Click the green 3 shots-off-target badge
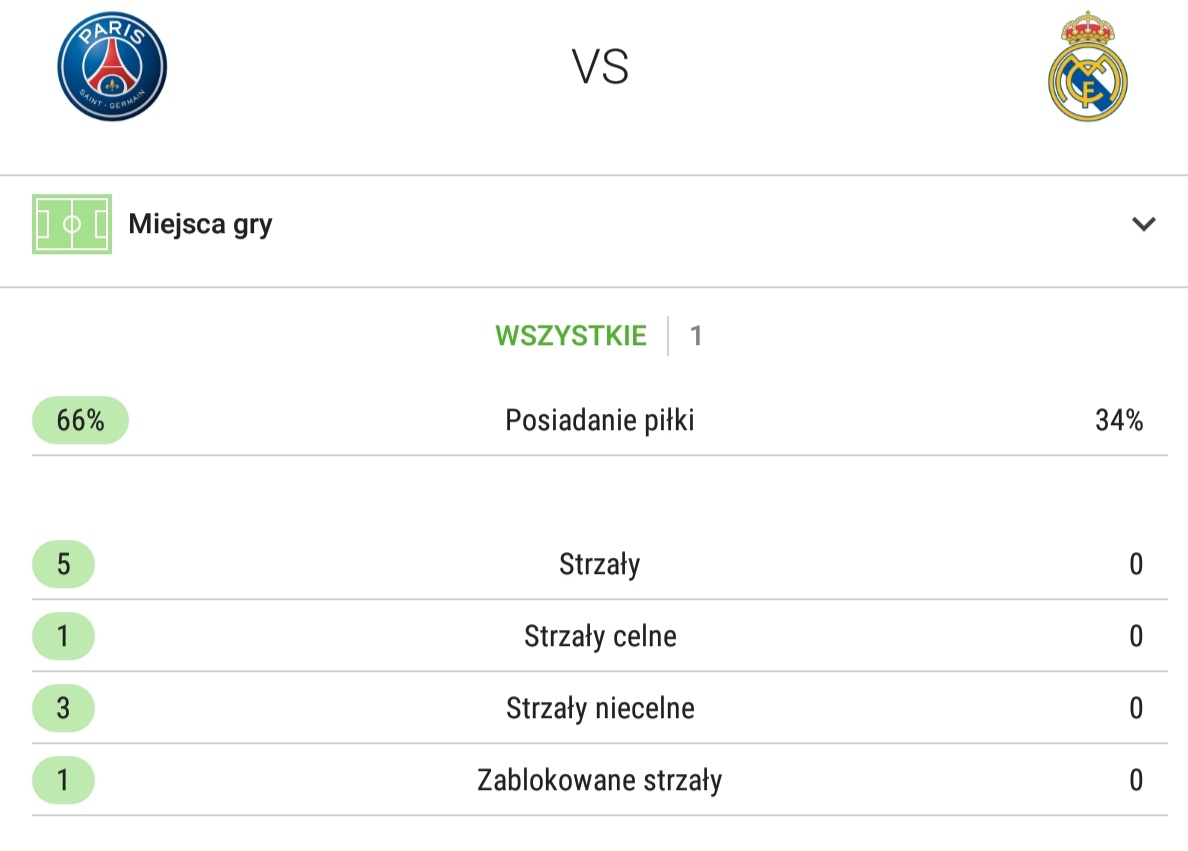 [64, 708]
